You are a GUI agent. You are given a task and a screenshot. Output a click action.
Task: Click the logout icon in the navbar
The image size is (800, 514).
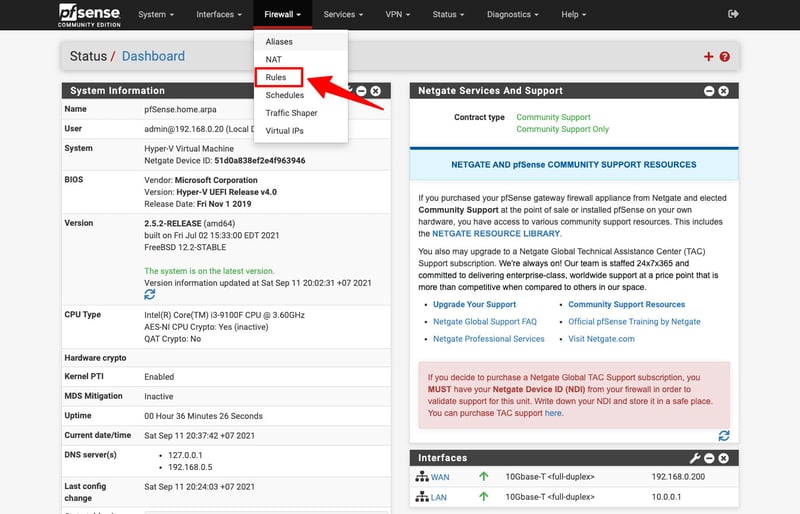coord(733,14)
